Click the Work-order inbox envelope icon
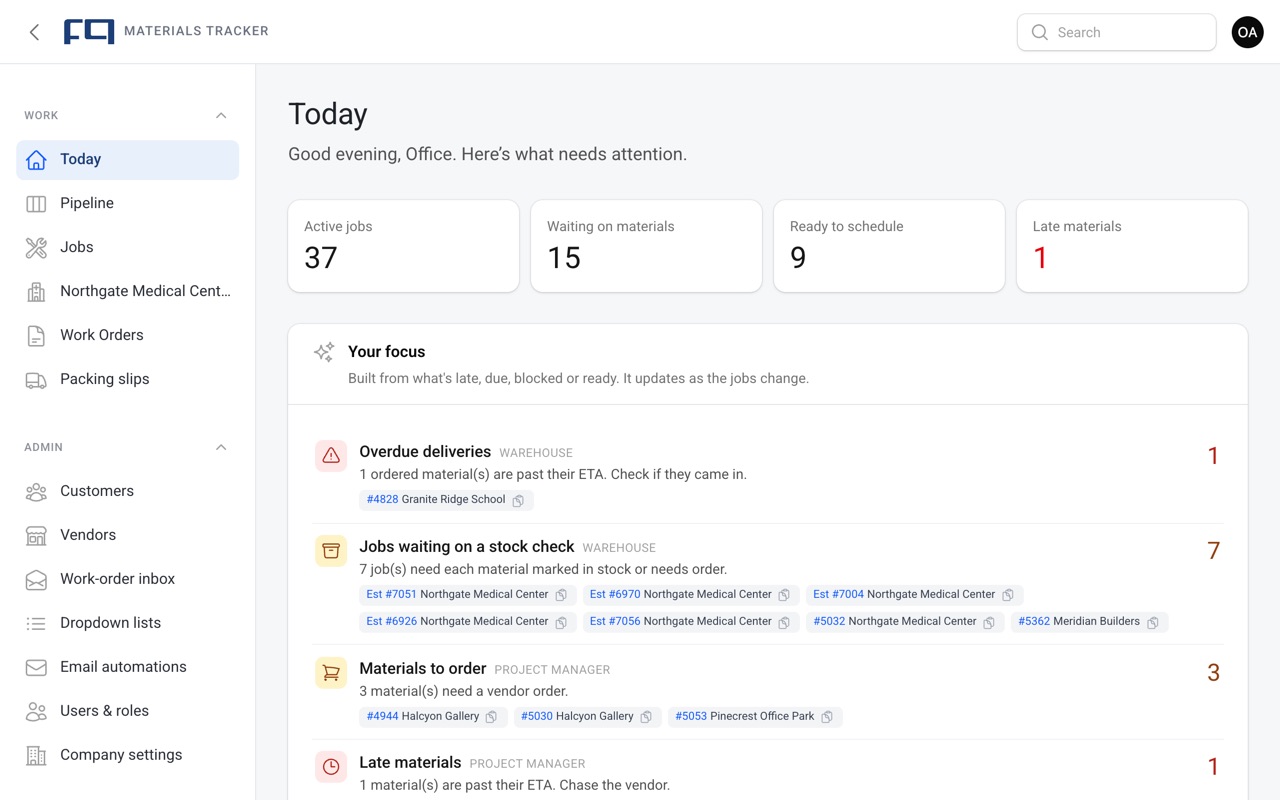The width and height of the screenshot is (1280, 800). click(x=36, y=580)
